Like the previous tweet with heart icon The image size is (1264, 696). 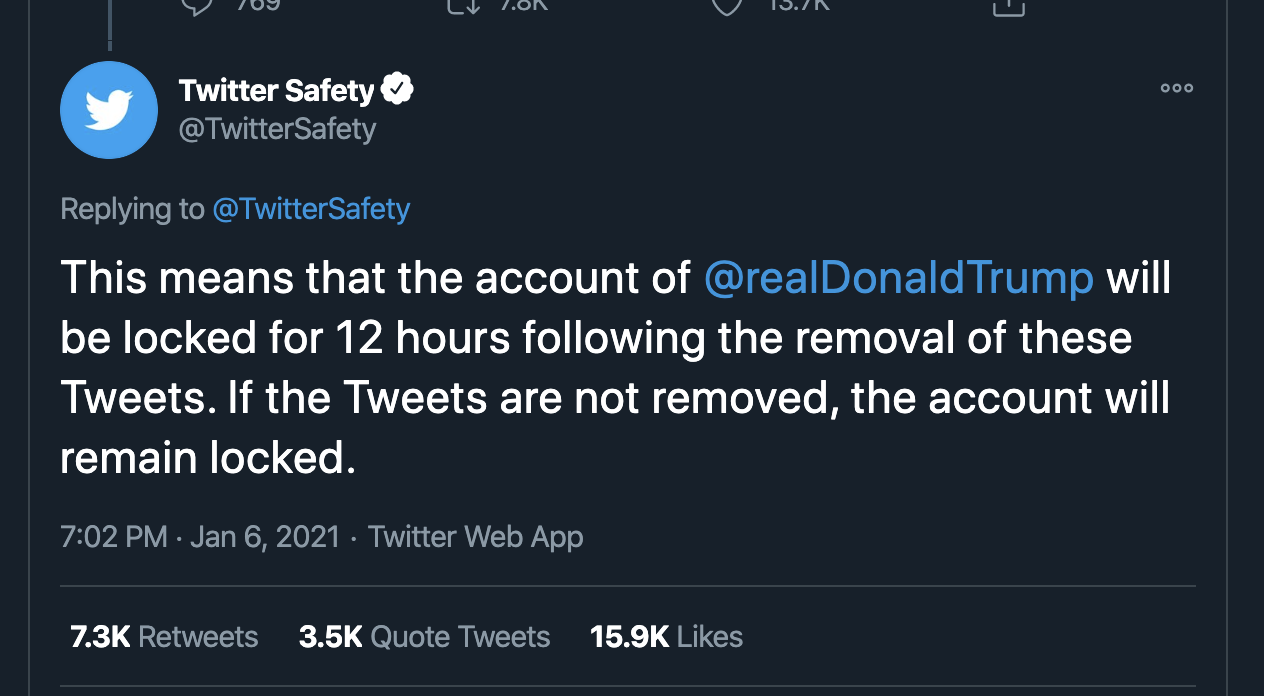point(727,6)
